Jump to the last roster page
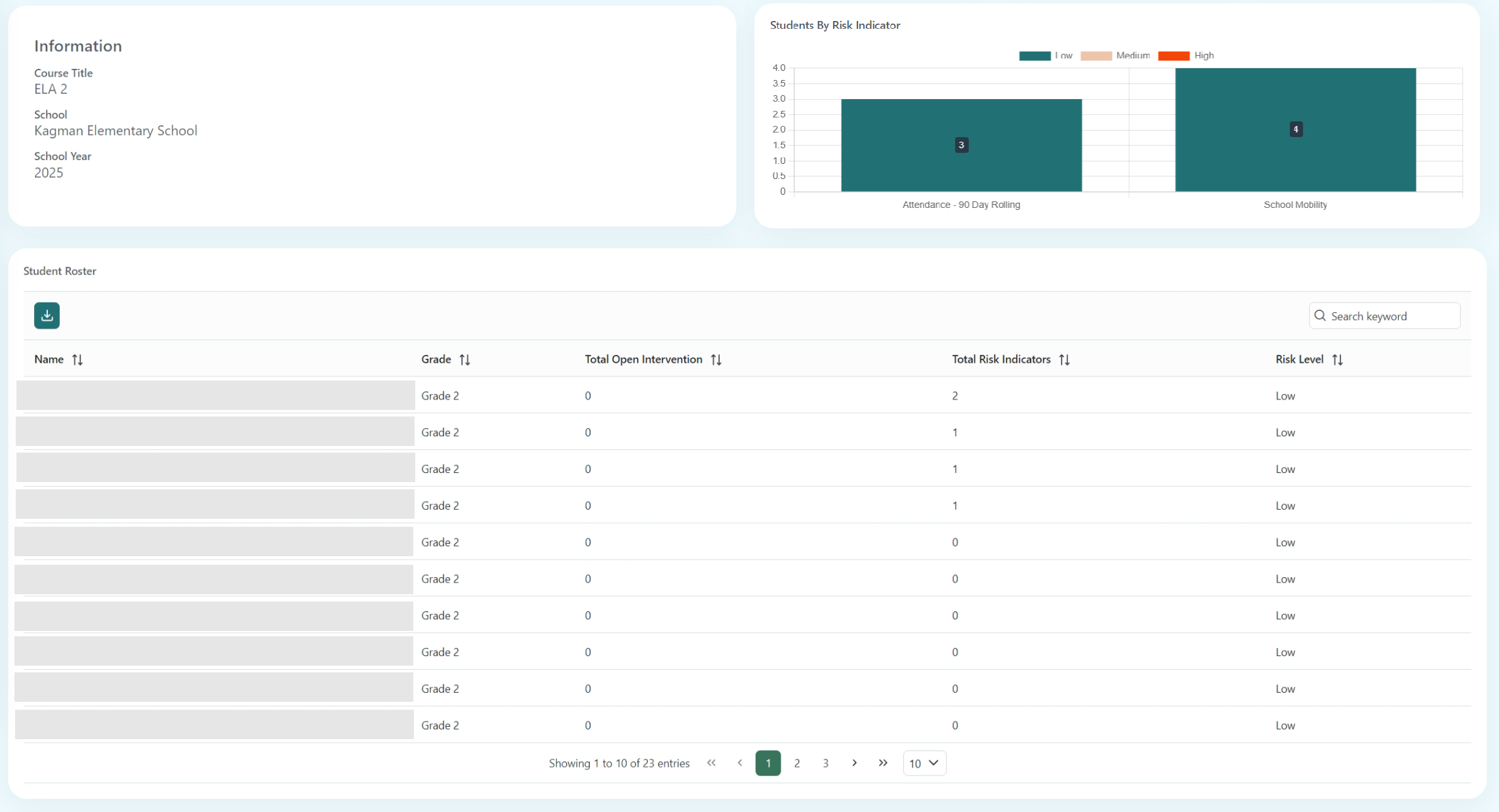Viewport: 1499px width, 812px height. 883,763
